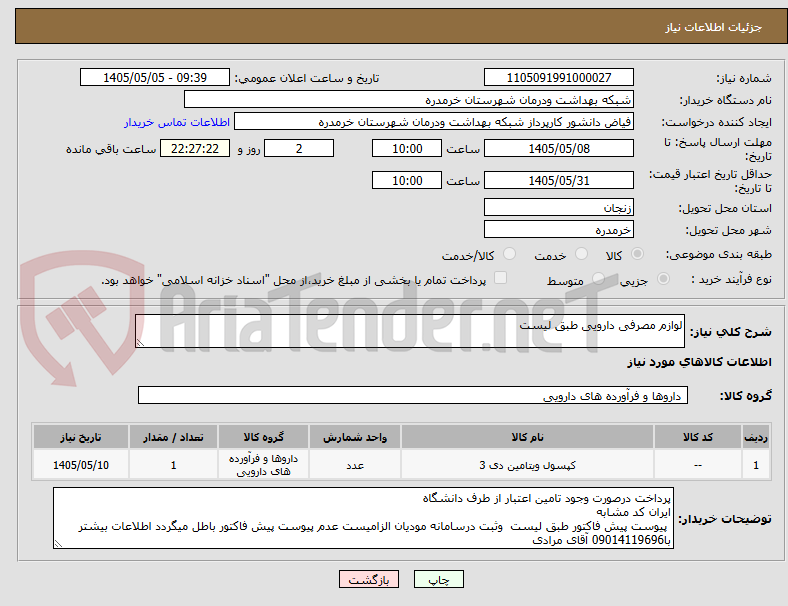Toggle the Islamic treasury payment checkbox
The image size is (788, 606).
(x=501, y=278)
